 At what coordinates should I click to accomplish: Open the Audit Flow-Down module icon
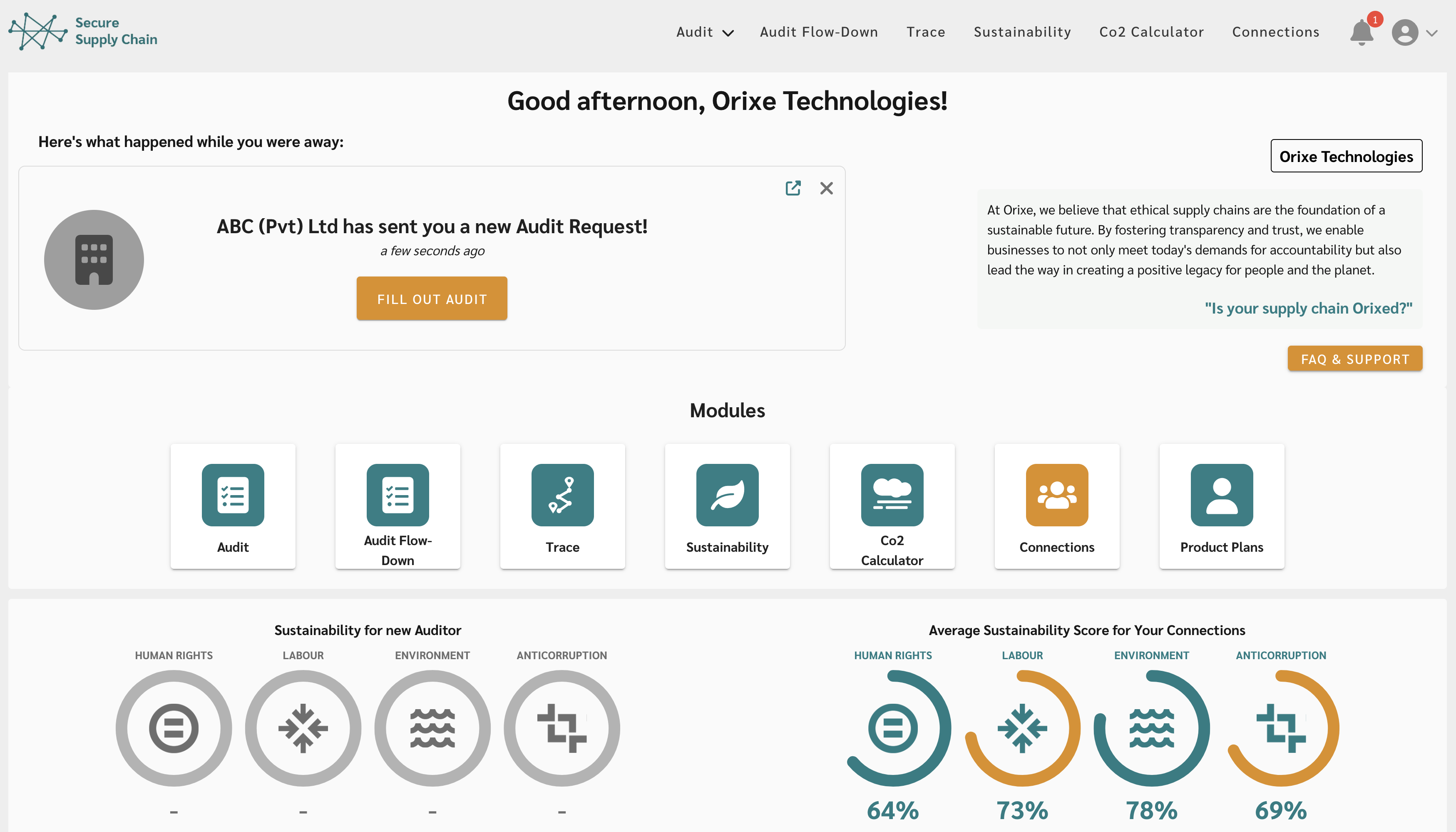tap(398, 495)
